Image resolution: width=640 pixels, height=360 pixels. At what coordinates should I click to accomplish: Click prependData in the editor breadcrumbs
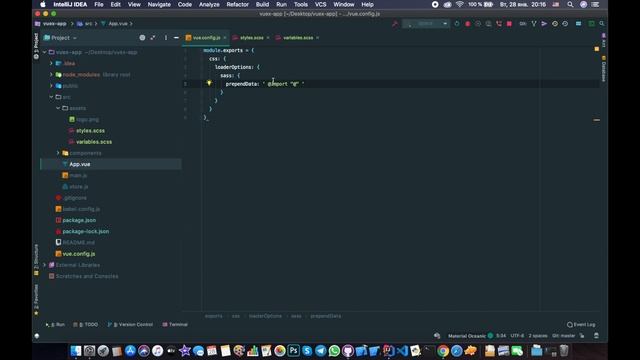326,316
